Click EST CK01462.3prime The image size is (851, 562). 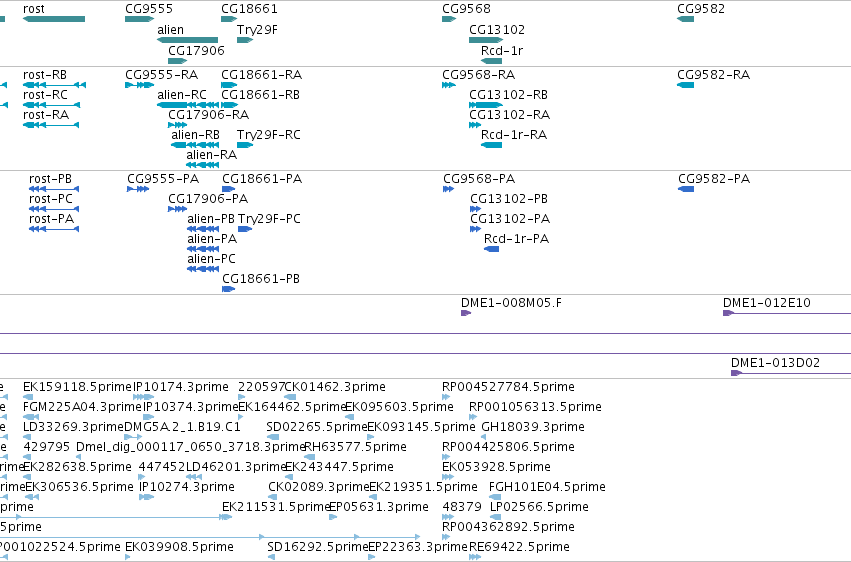pos(335,387)
